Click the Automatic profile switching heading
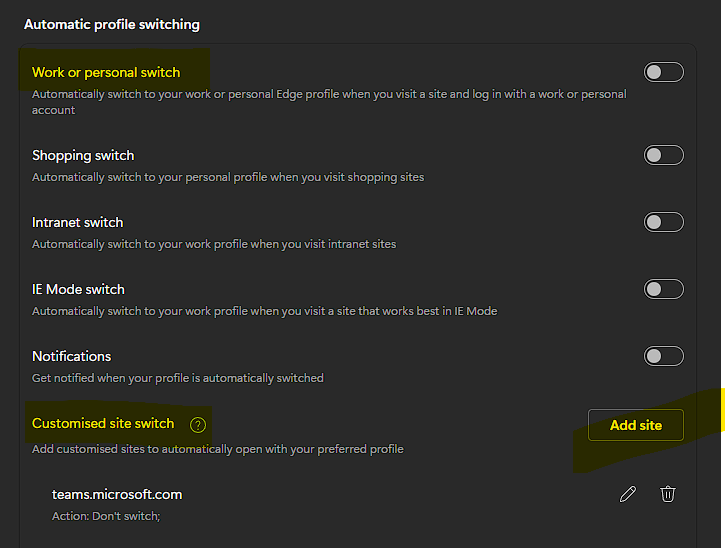Image resolution: width=725 pixels, height=548 pixels. coord(112,24)
